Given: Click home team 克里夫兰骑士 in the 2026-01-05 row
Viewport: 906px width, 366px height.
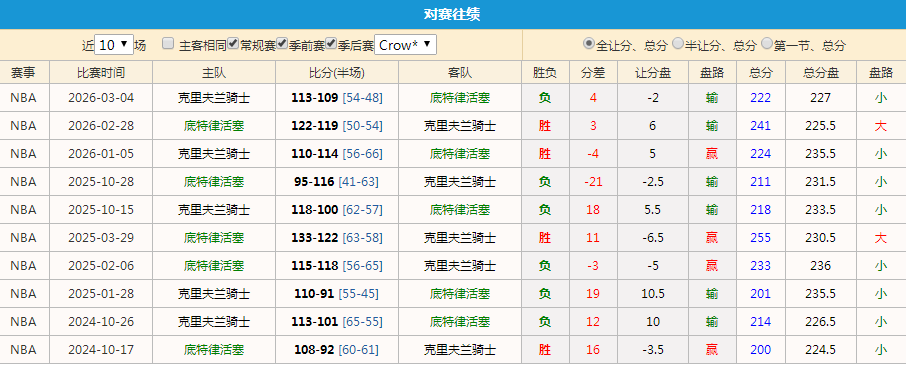Looking at the screenshot, I should [214, 154].
